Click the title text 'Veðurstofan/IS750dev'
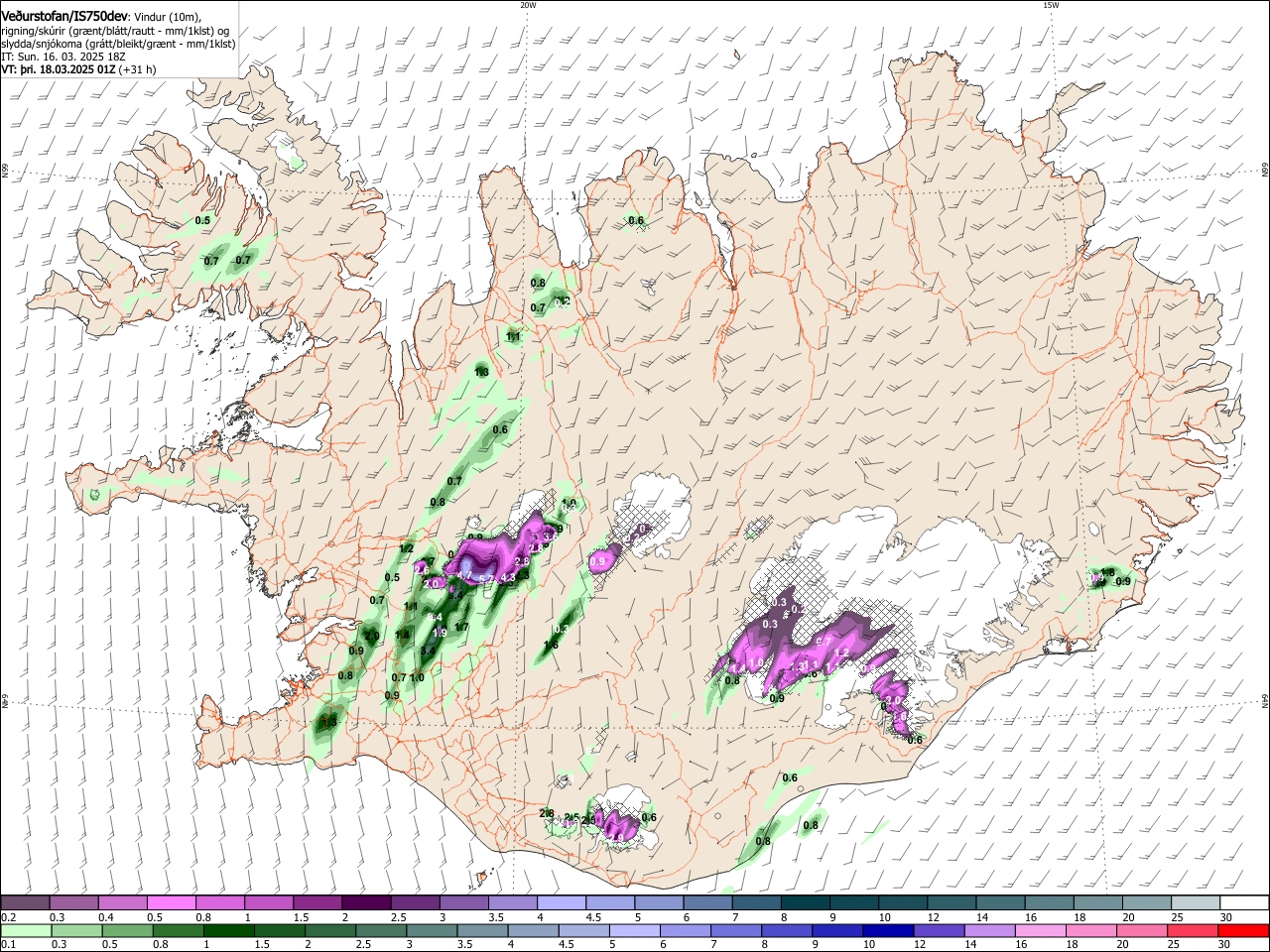Image resolution: width=1270 pixels, height=952 pixels. click(64, 17)
